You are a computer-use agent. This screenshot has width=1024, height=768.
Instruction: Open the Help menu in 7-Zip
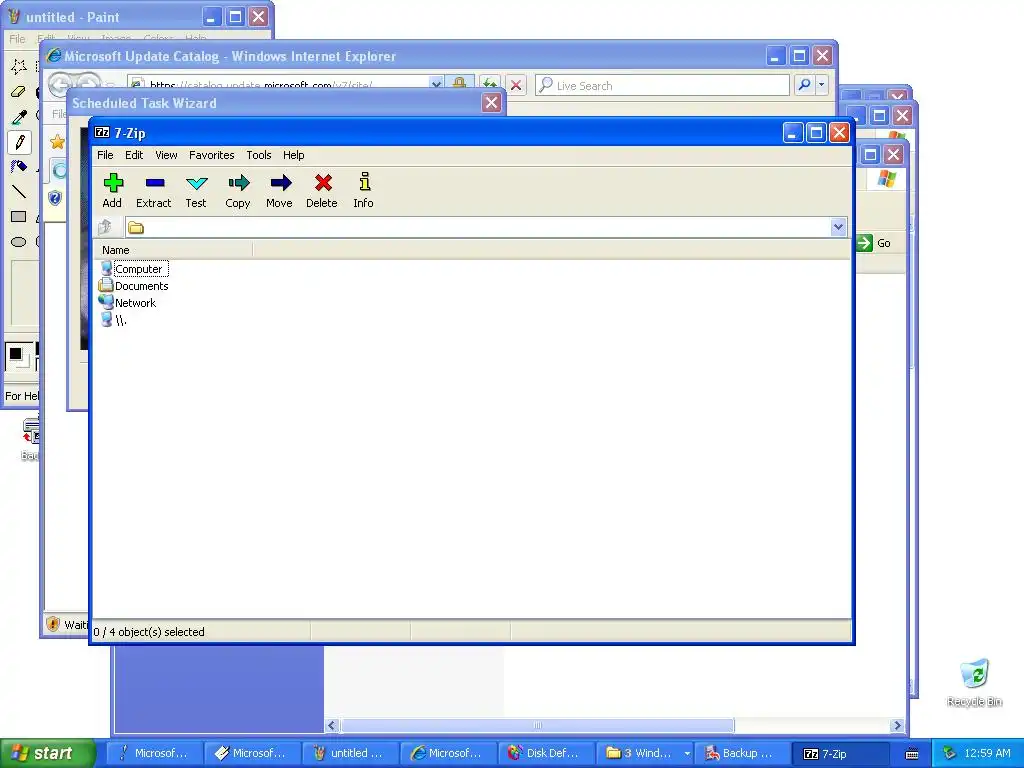[293, 155]
